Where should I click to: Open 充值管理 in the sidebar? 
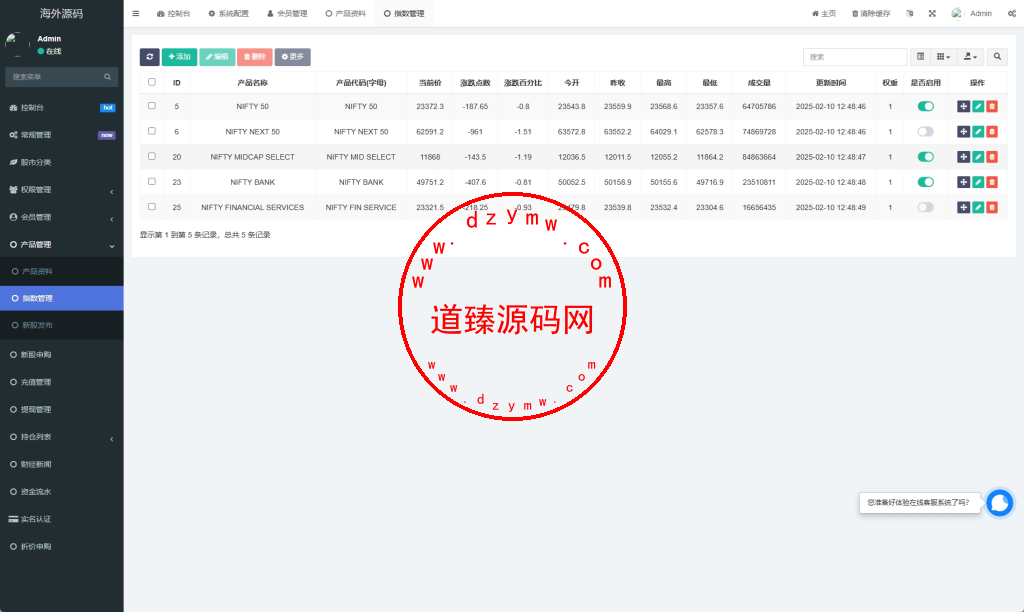pyautogui.click(x=61, y=383)
